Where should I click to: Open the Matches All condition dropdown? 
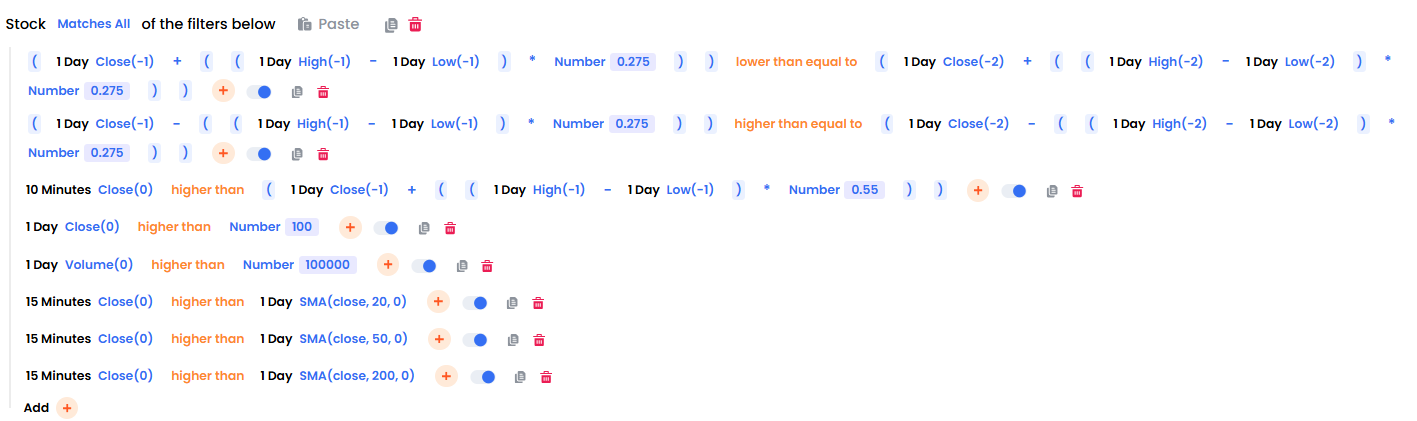click(94, 24)
